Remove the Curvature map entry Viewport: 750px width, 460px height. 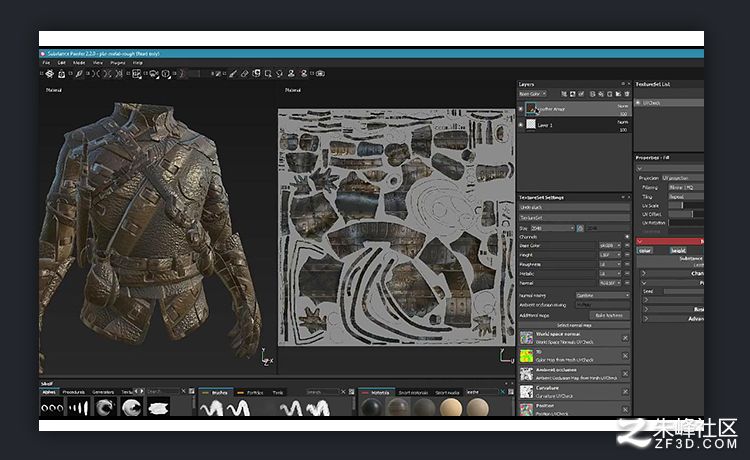coord(625,392)
